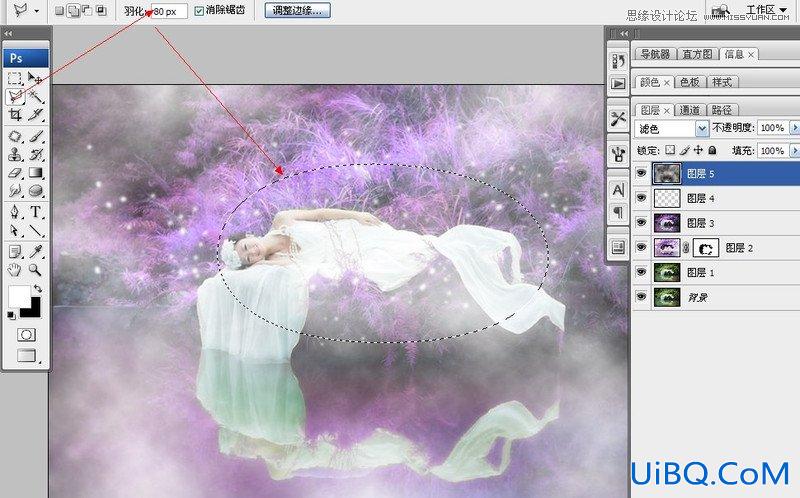
Task: Toggle lock all padlock
Action: tap(712, 150)
